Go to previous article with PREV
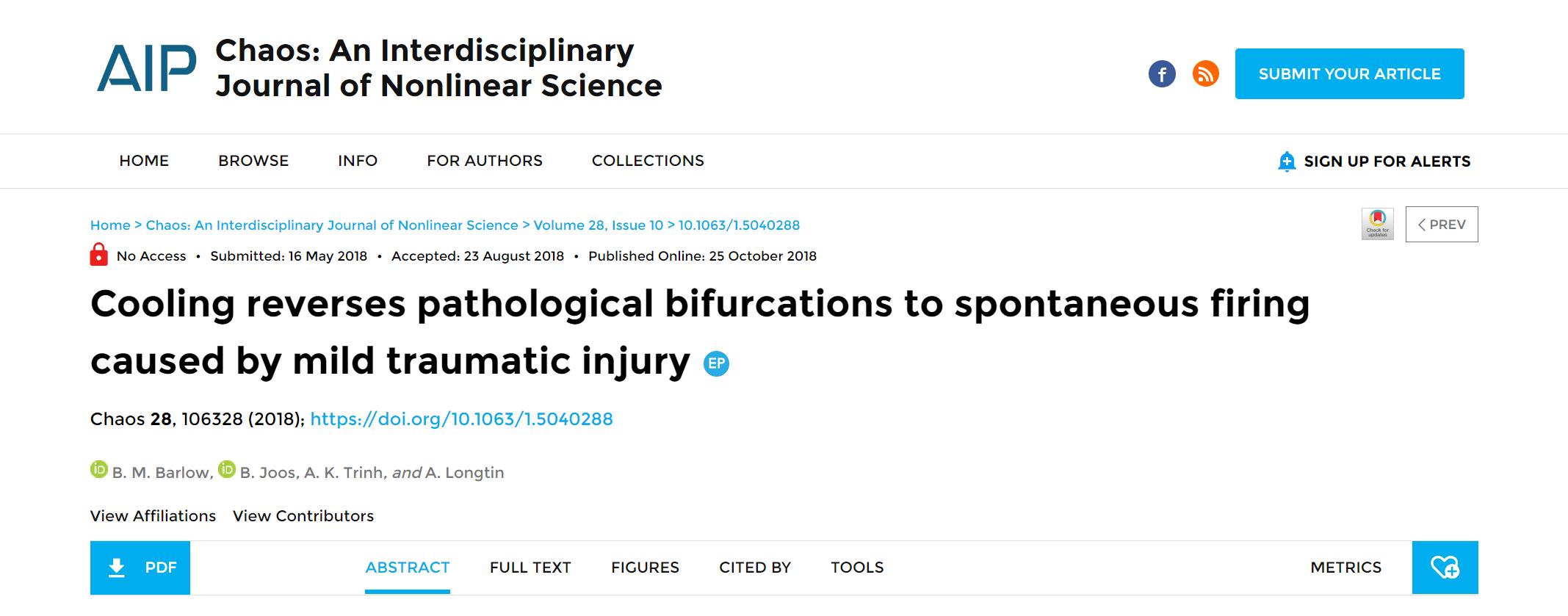Screen dimensions: 1568x616 pos(1442,225)
